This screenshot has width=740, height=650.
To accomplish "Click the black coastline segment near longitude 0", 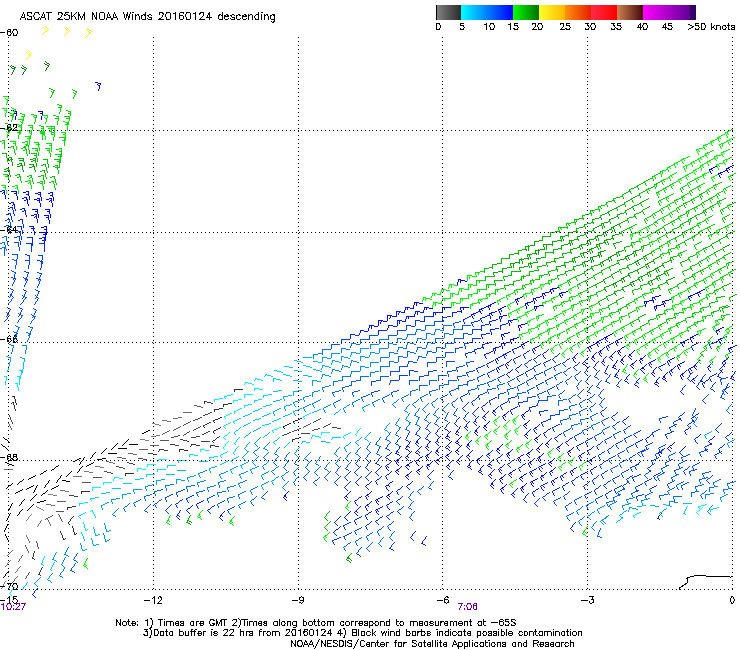I will coord(706,582).
